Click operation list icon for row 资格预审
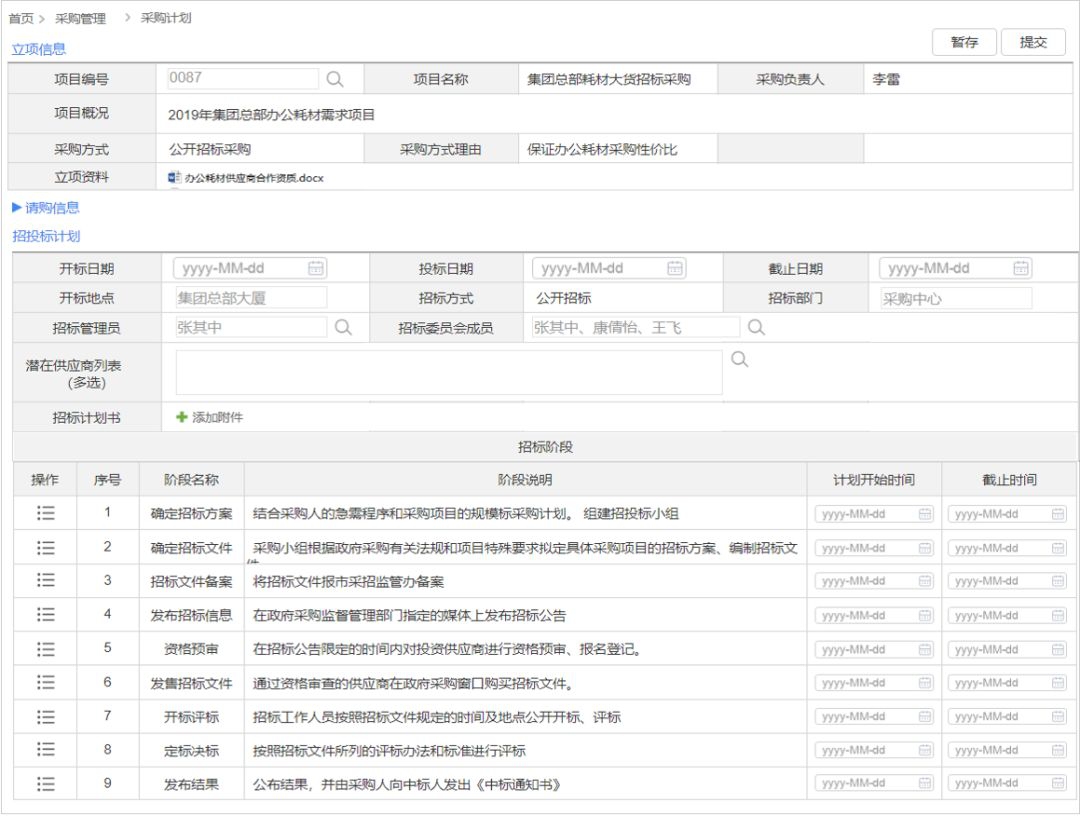 45,649
